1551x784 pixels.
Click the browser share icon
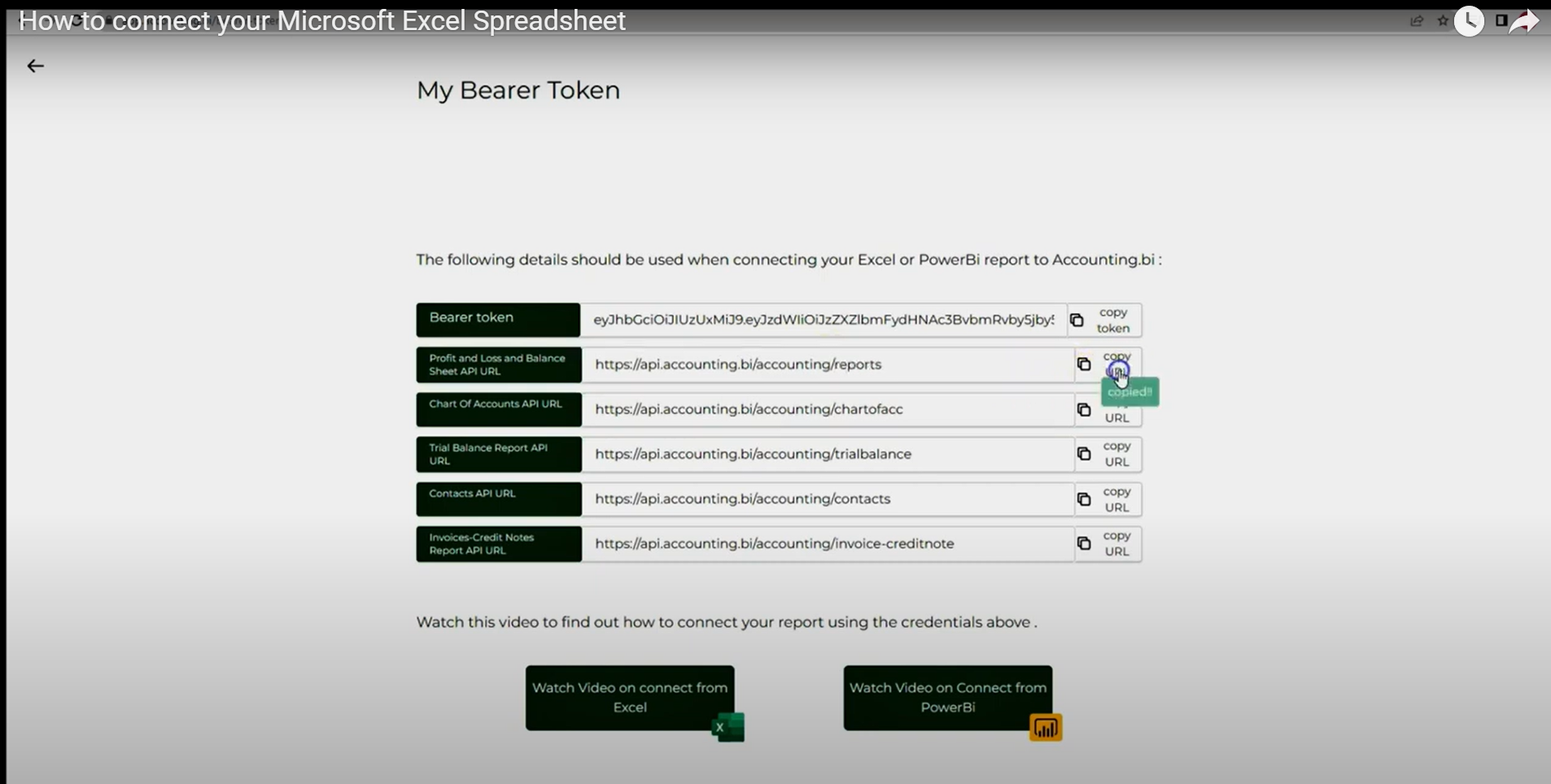(1417, 21)
